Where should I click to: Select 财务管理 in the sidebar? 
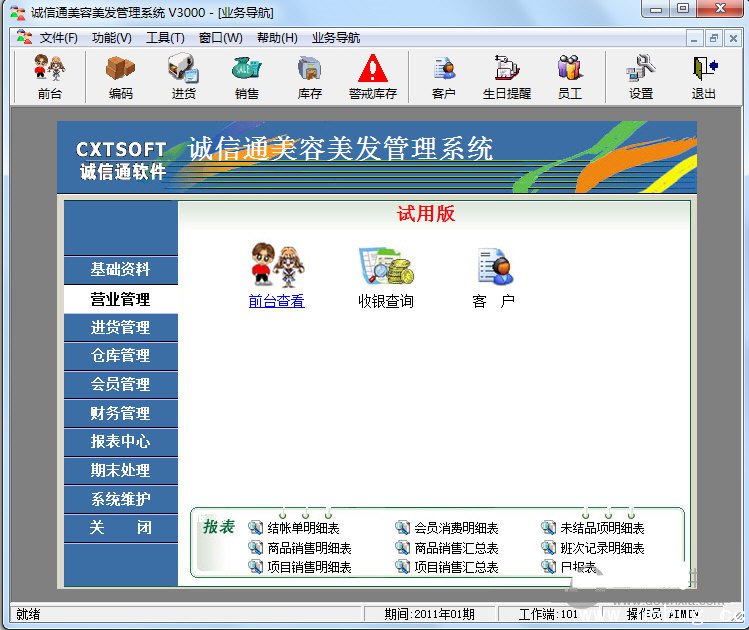coord(120,413)
